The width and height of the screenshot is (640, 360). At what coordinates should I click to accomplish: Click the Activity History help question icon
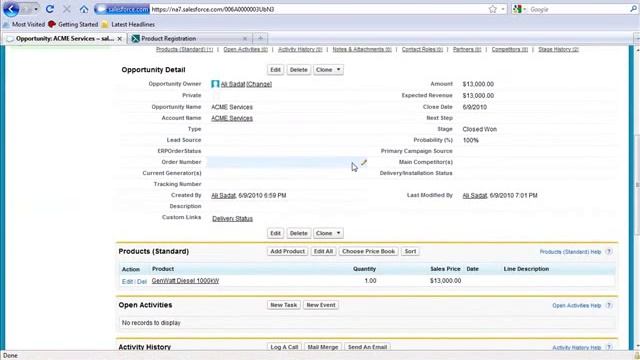(609, 347)
